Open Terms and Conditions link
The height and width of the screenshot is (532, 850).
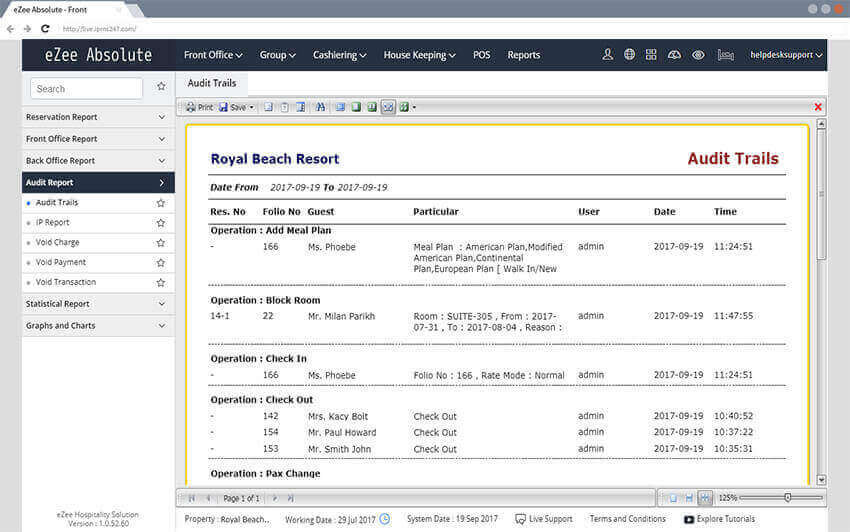click(628, 519)
